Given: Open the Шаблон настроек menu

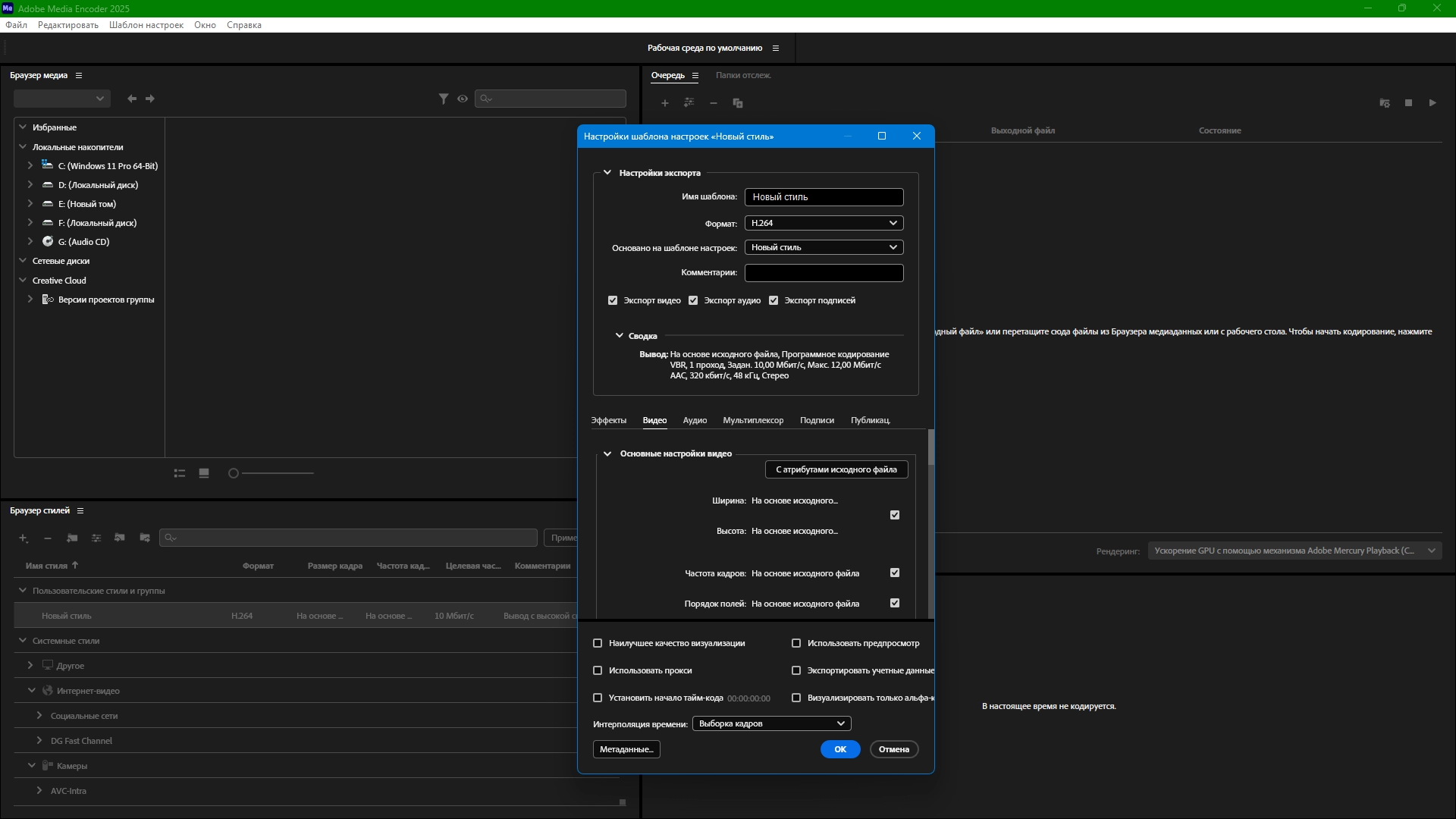Looking at the screenshot, I should pyautogui.click(x=146, y=25).
